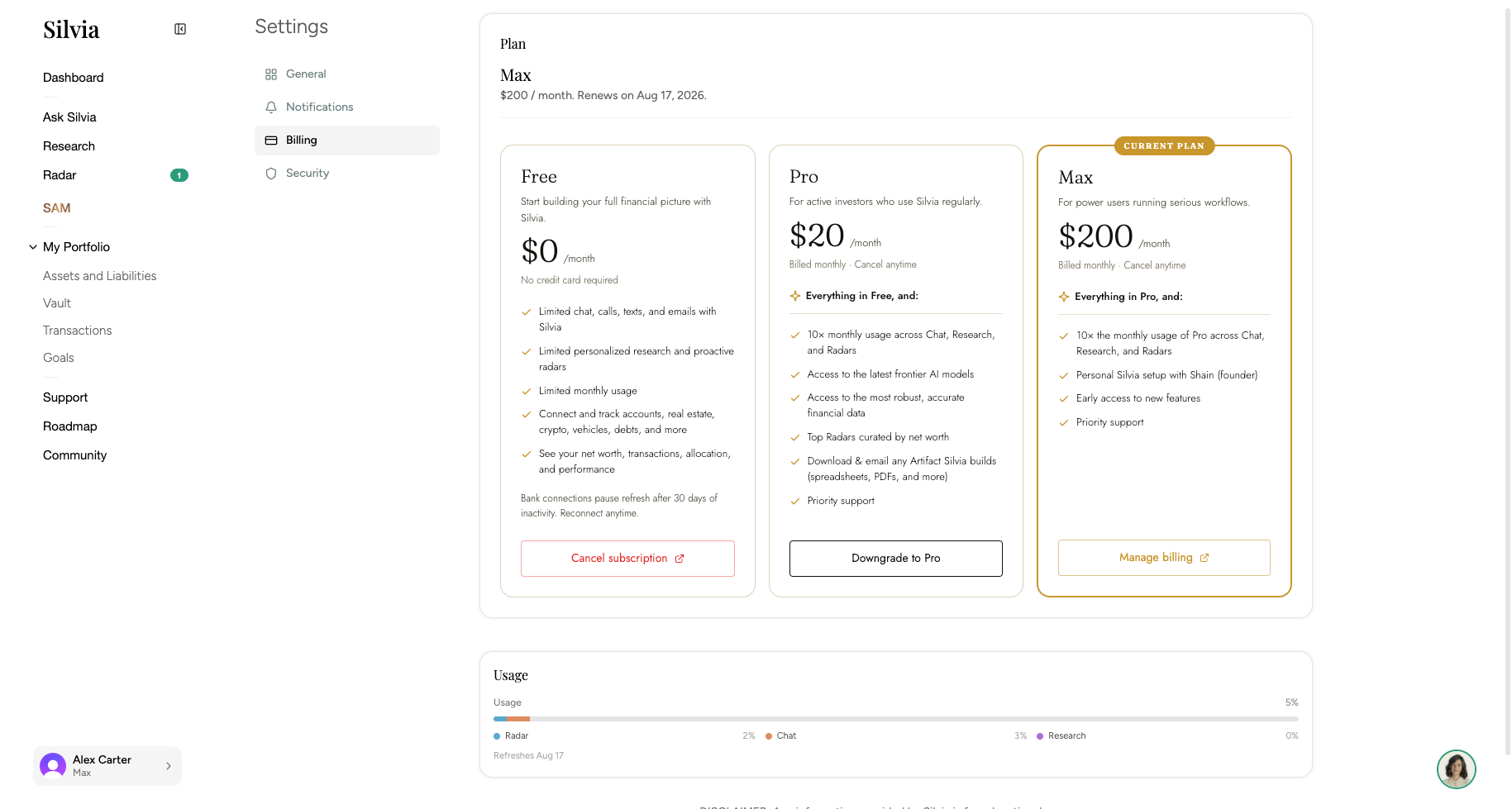
Task: Click external link icon on Manage billing
Action: point(1204,558)
